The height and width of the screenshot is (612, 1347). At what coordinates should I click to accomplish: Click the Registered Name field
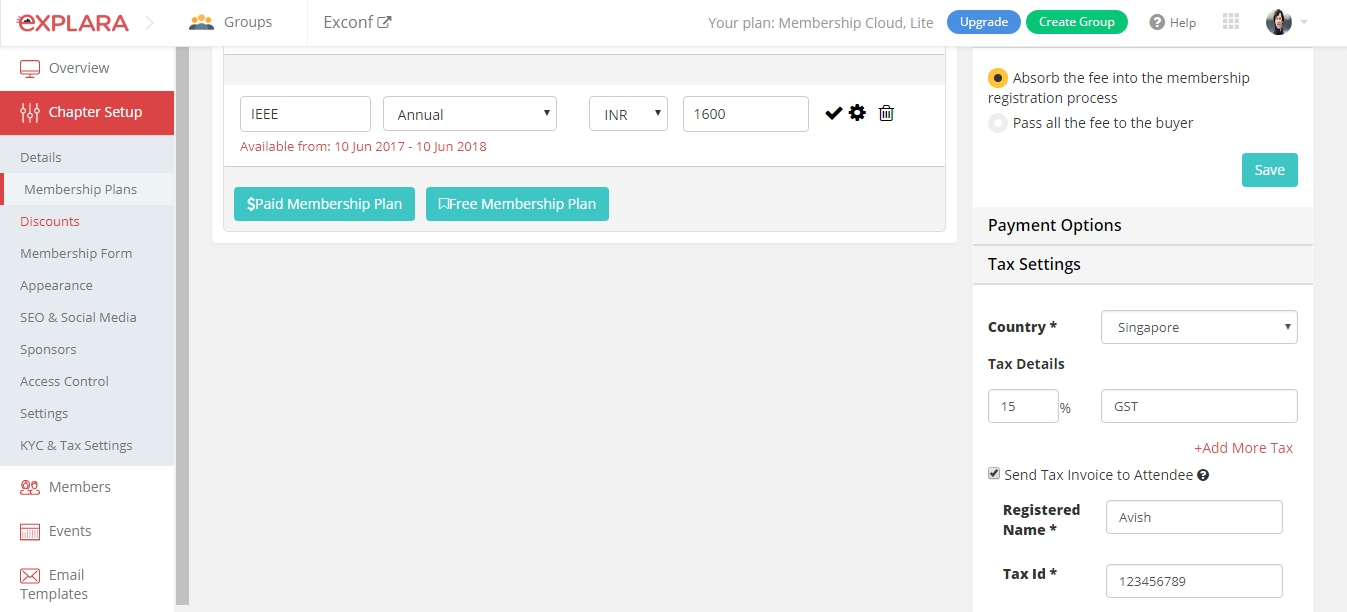pyautogui.click(x=1194, y=517)
